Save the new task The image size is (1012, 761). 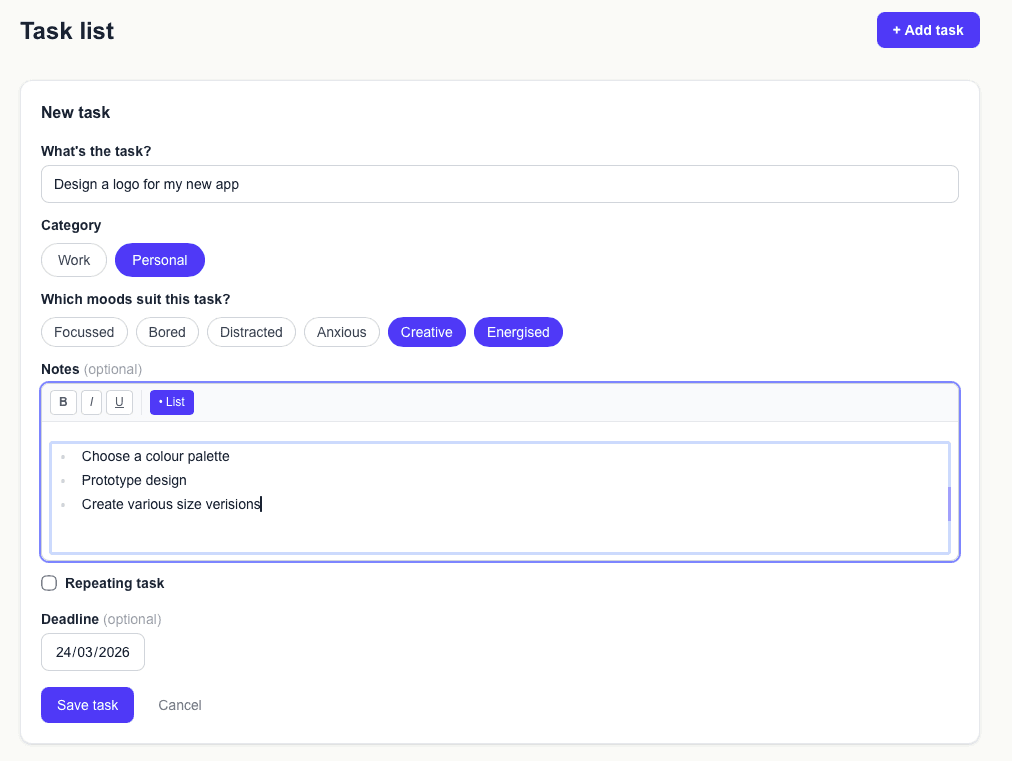tap(88, 705)
